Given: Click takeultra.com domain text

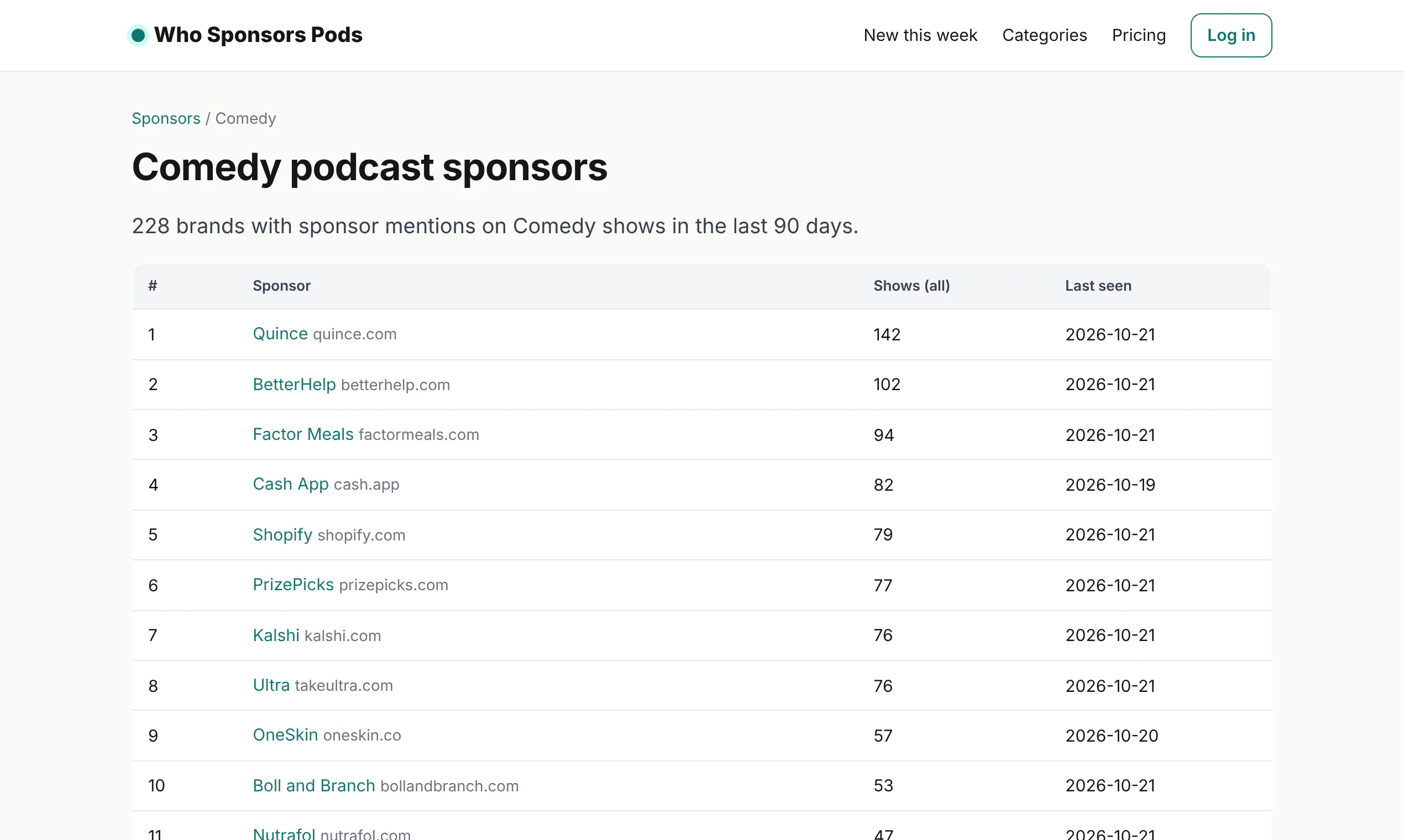Looking at the screenshot, I should coord(344,685).
